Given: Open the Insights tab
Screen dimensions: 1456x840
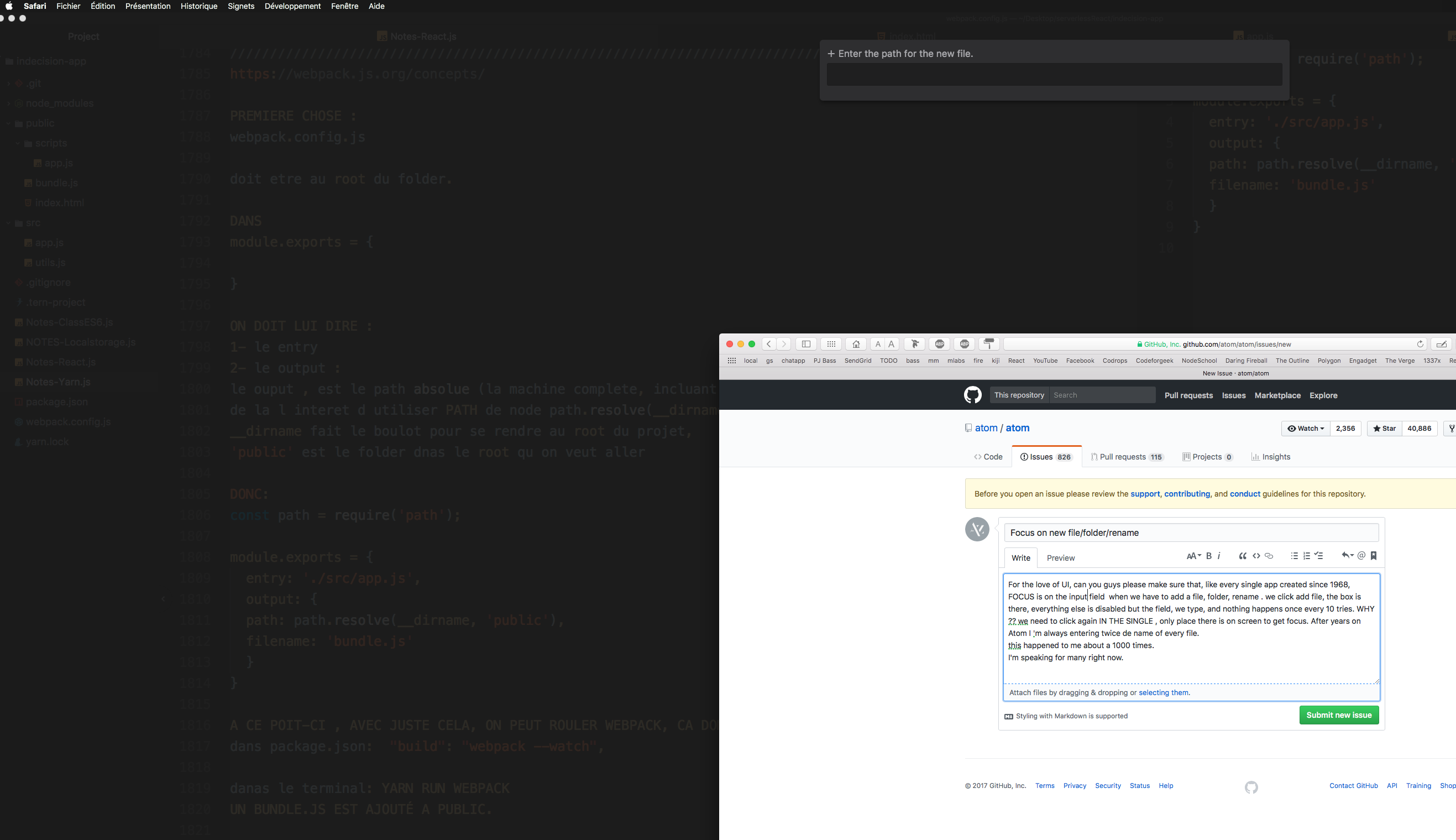Looking at the screenshot, I should click(x=1270, y=457).
